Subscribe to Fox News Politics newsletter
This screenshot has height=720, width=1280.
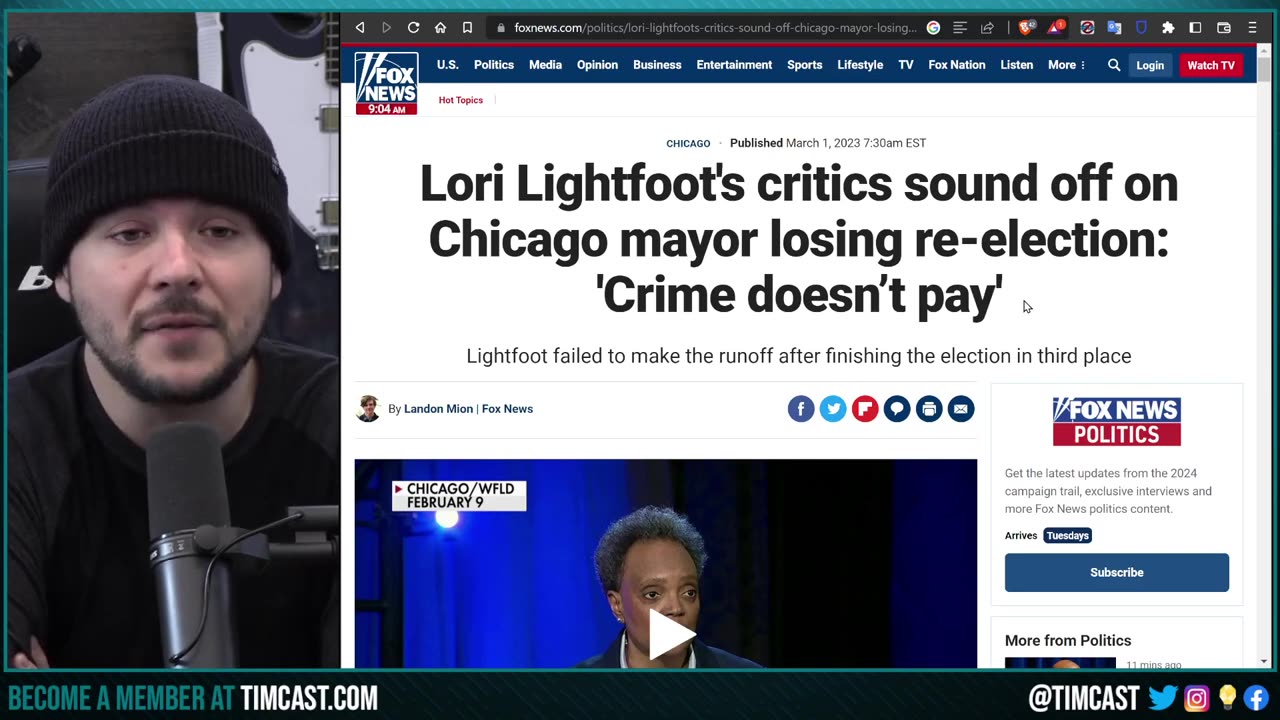point(1117,573)
